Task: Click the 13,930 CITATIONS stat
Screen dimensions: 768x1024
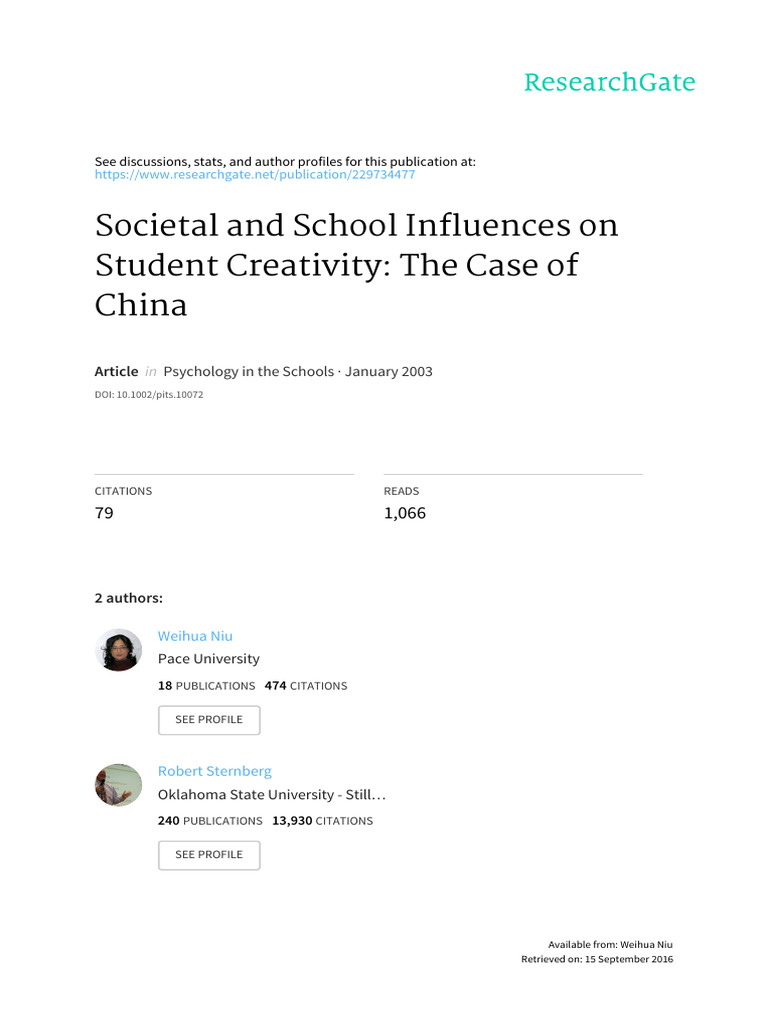Action: [x=322, y=821]
